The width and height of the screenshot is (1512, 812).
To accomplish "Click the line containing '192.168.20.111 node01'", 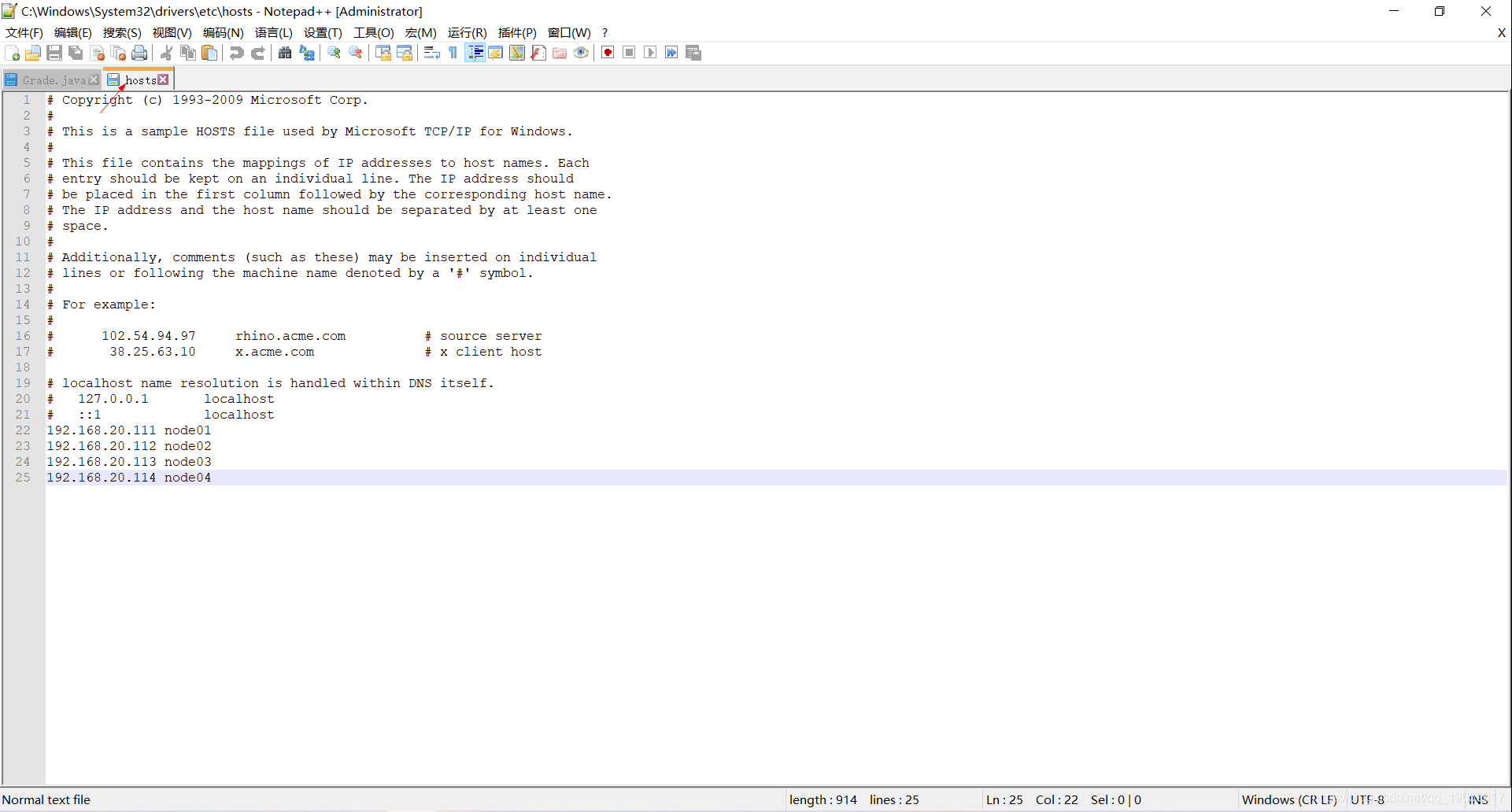I will [x=129, y=430].
